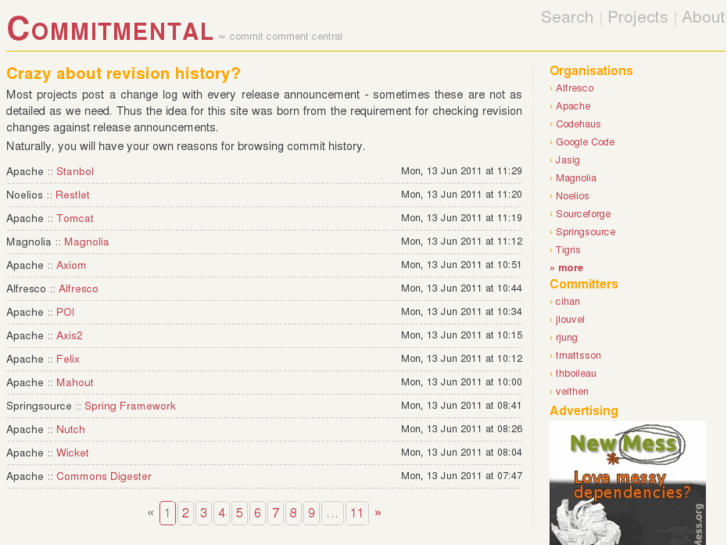Click the Committers sidebar heading
This screenshot has height=545, width=727.
coord(584,284)
